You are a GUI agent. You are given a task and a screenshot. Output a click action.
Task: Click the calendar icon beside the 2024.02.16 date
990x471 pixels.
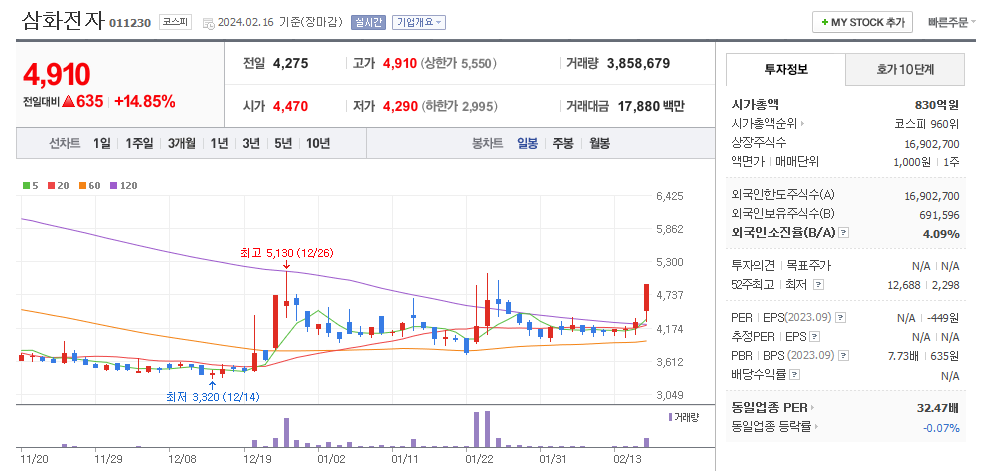[x=209, y=23]
